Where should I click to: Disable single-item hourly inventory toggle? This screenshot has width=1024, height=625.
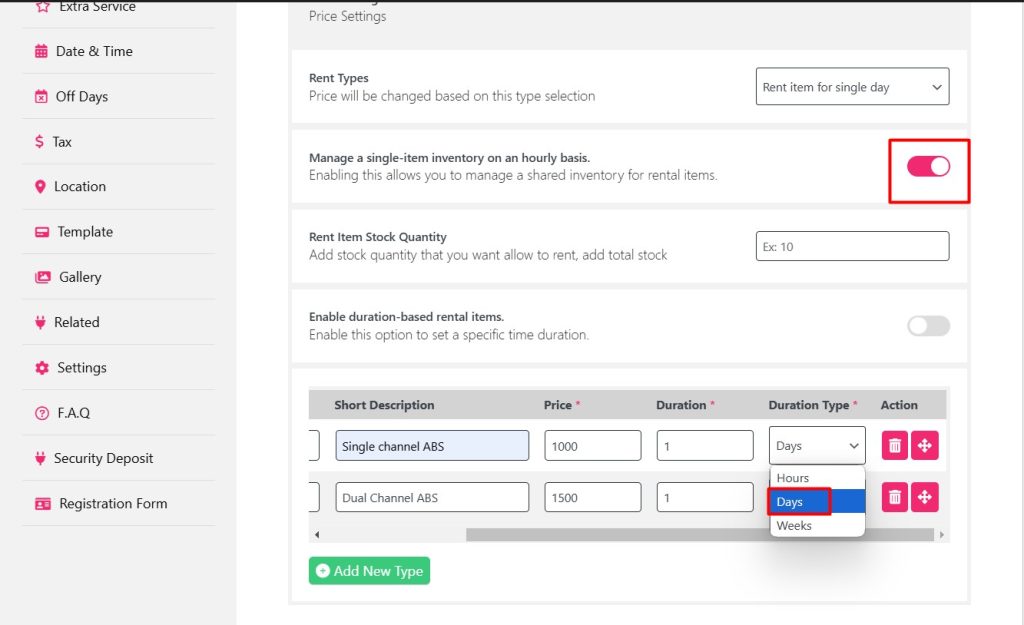click(x=928, y=166)
